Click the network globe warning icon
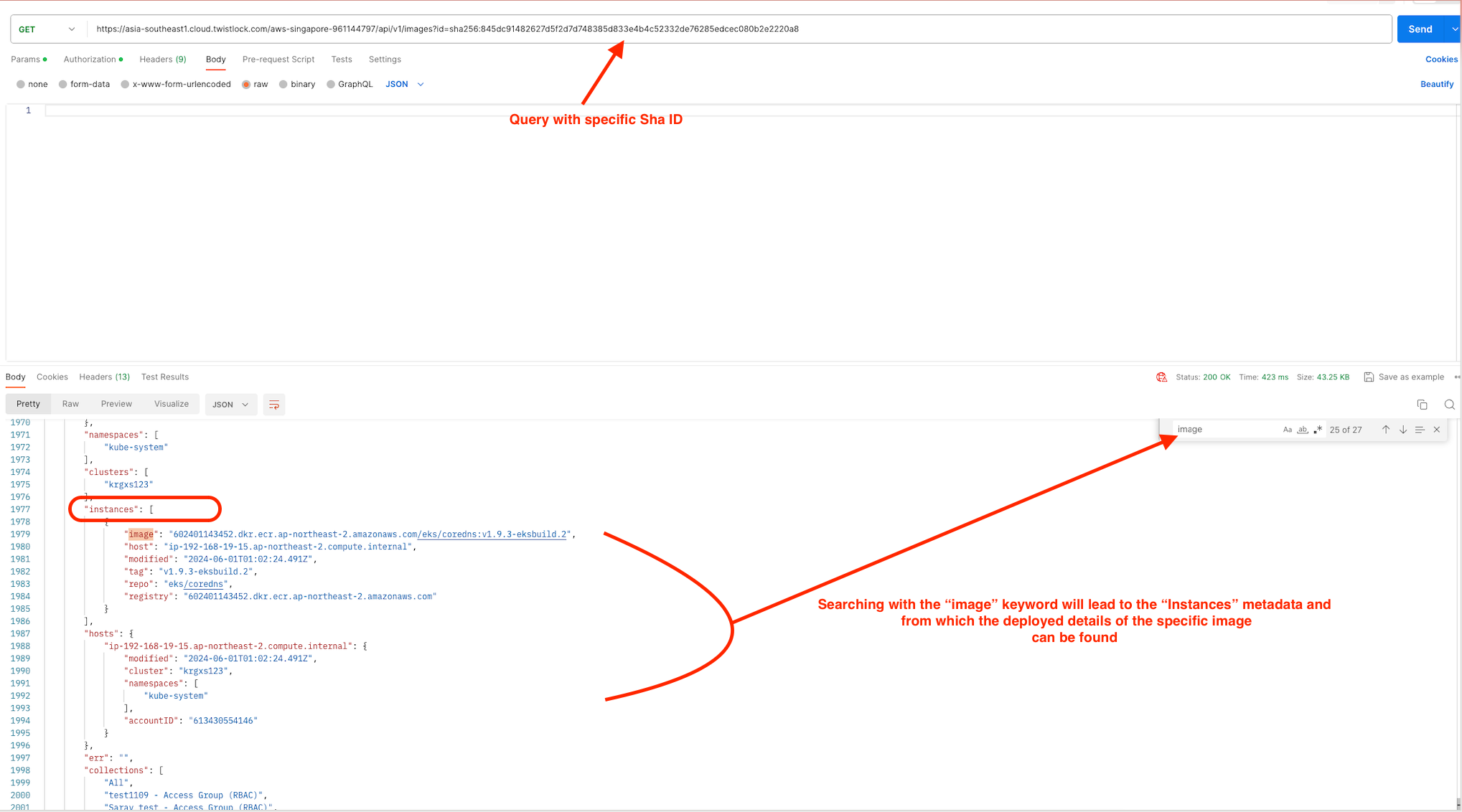 pyautogui.click(x=1161, y=377)
